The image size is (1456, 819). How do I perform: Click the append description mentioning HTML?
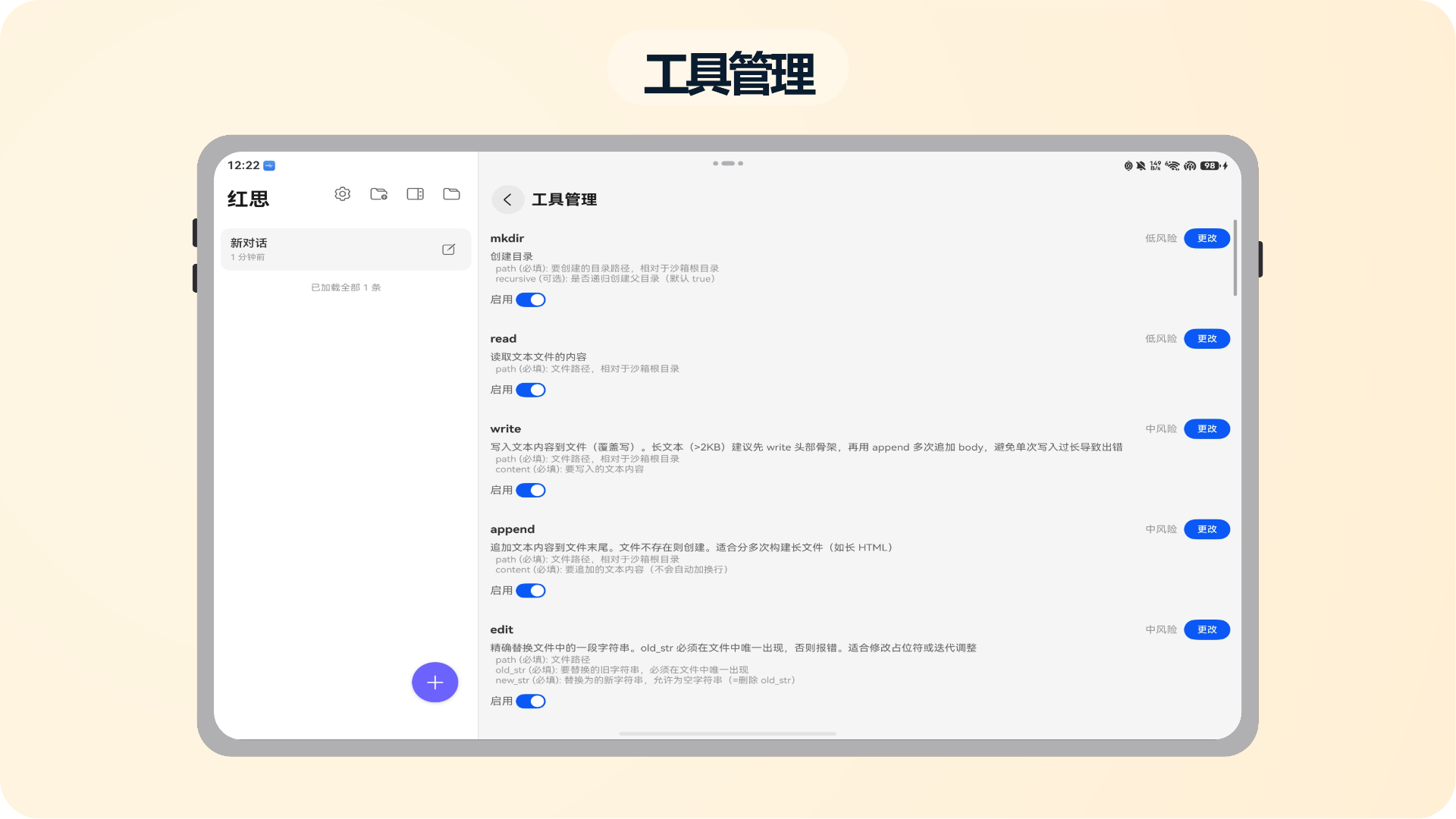[x=691, y=548]
